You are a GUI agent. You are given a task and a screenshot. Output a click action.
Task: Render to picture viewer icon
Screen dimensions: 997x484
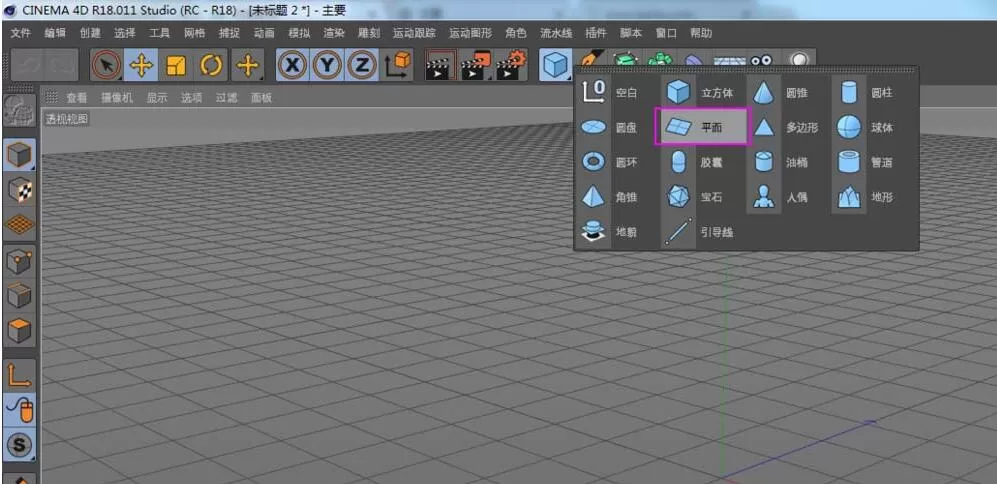click(476, 65)
